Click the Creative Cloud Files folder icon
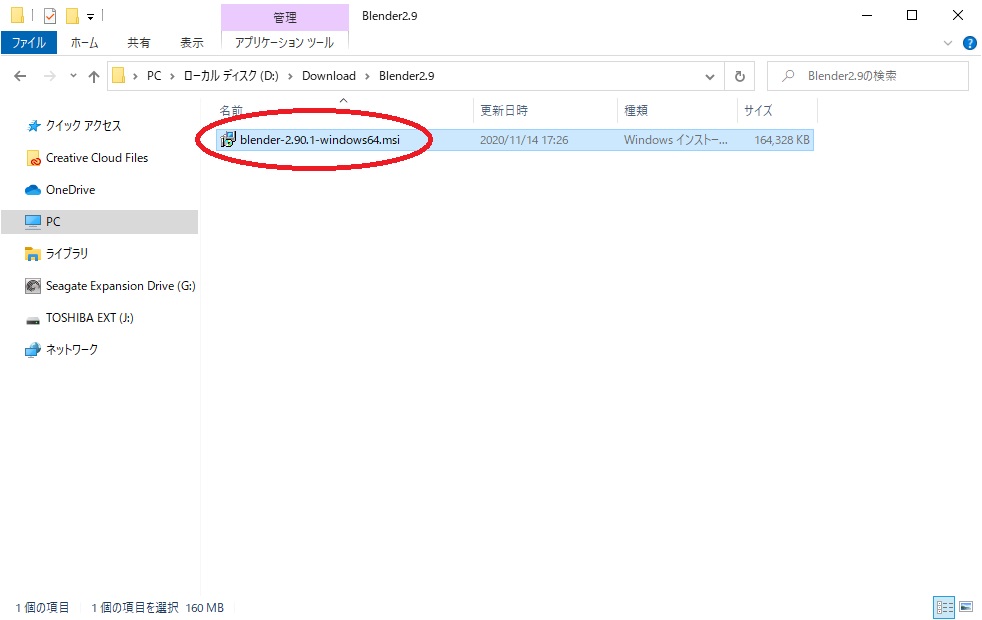The width and height of the screenshot is (982, 620). (33, 158)
